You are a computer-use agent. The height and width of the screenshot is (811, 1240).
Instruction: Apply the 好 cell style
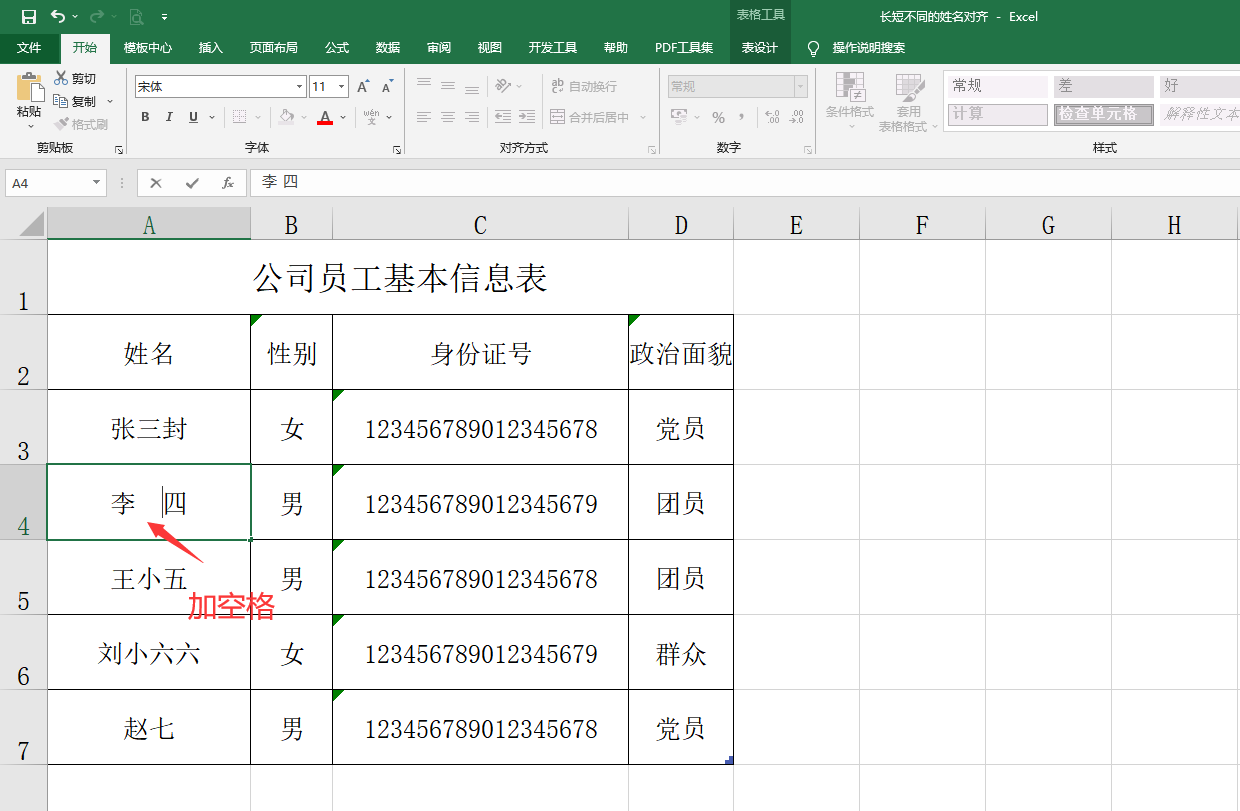tap(1199, 86)
